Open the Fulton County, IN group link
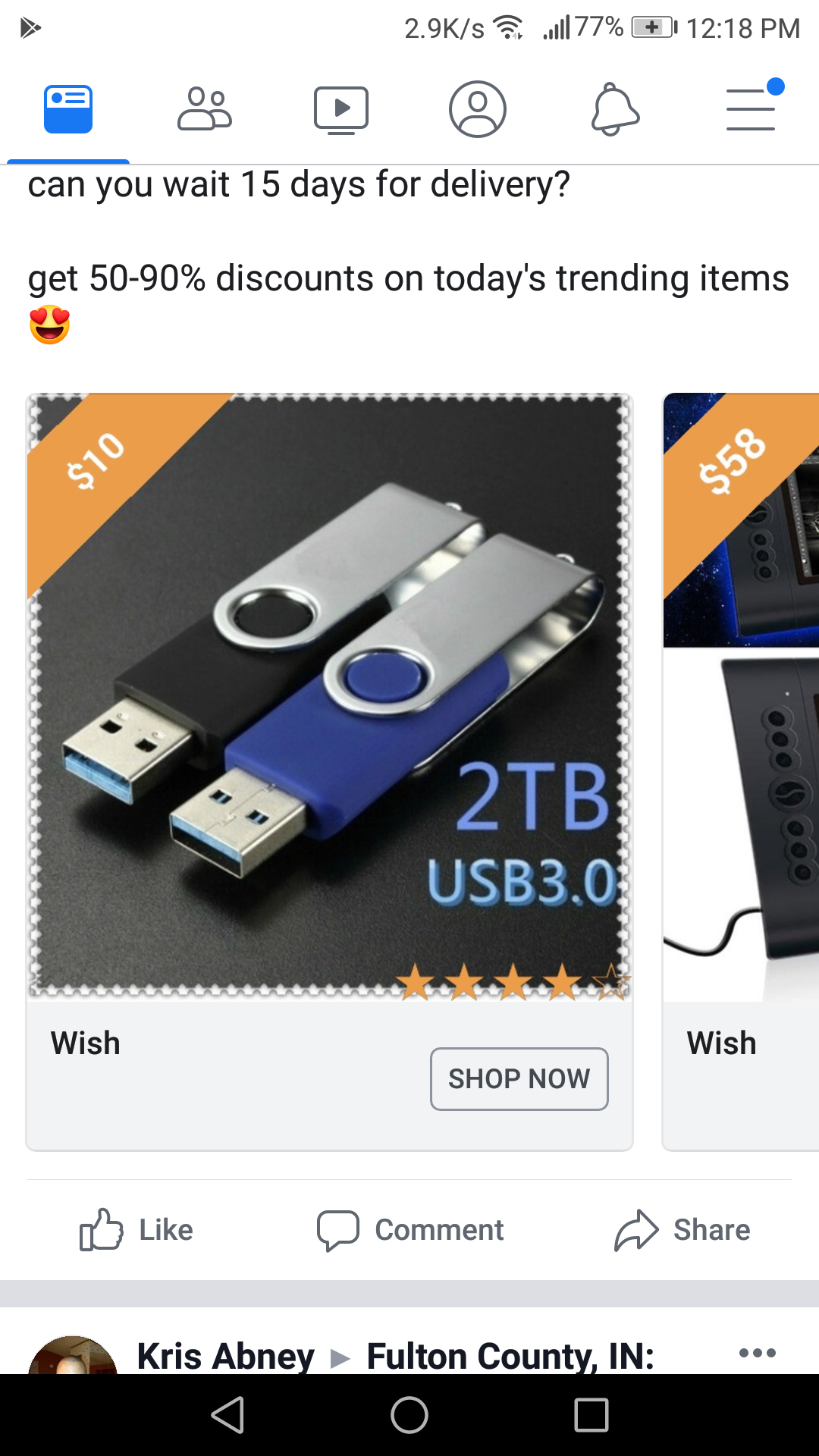The image size is (819, 1456). 510,1356
